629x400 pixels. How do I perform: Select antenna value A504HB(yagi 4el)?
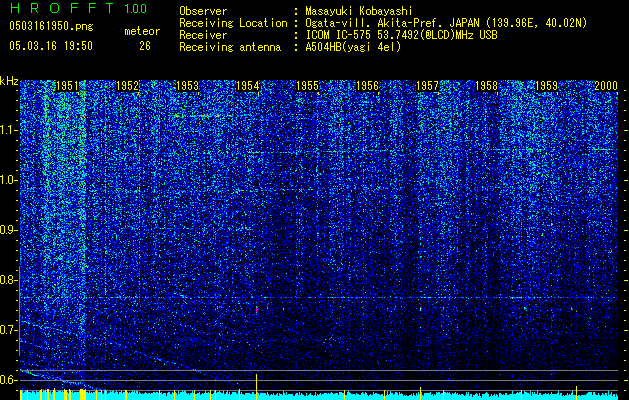tap(353, 47)
